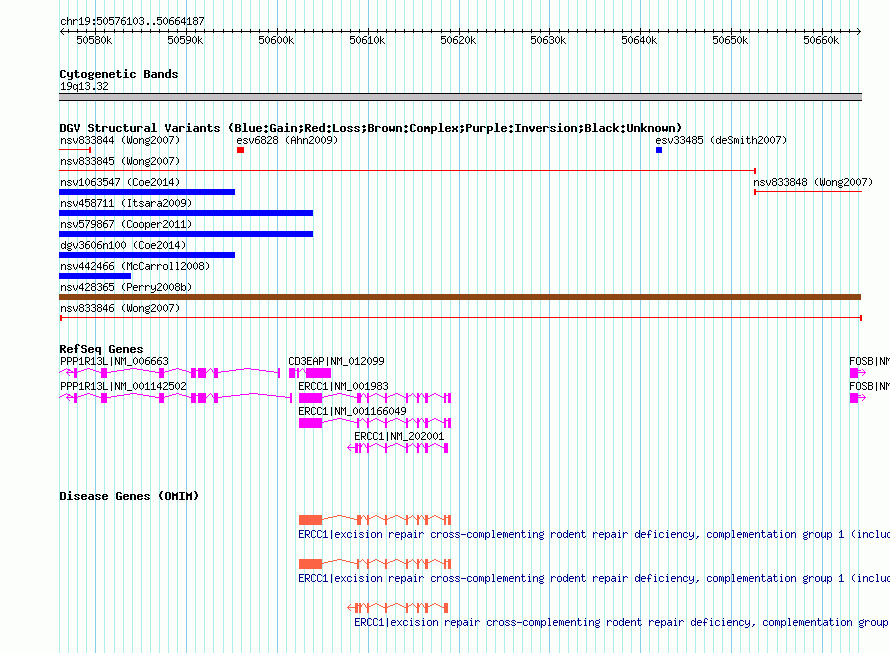Open the ERCC1|NM_202001 gene label
The width and height of the screenshot is (890, 653).
[399, 436]
